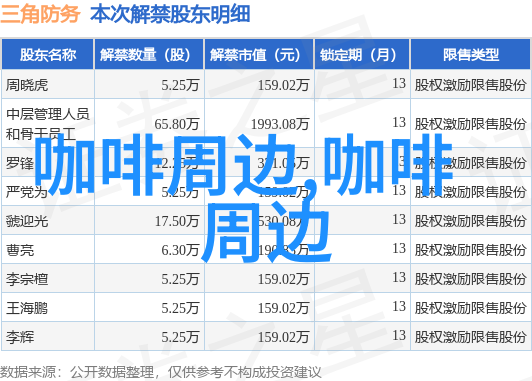
Task: Select the 曹亮 shareholder row name
Action: [x=20, y=250]
